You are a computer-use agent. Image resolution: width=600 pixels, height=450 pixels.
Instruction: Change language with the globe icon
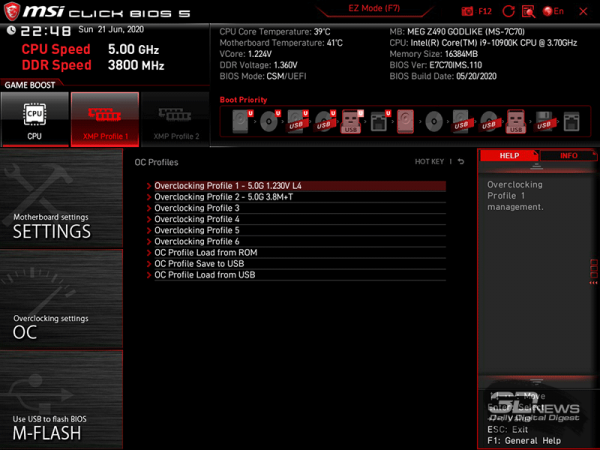tap(549, 11)
